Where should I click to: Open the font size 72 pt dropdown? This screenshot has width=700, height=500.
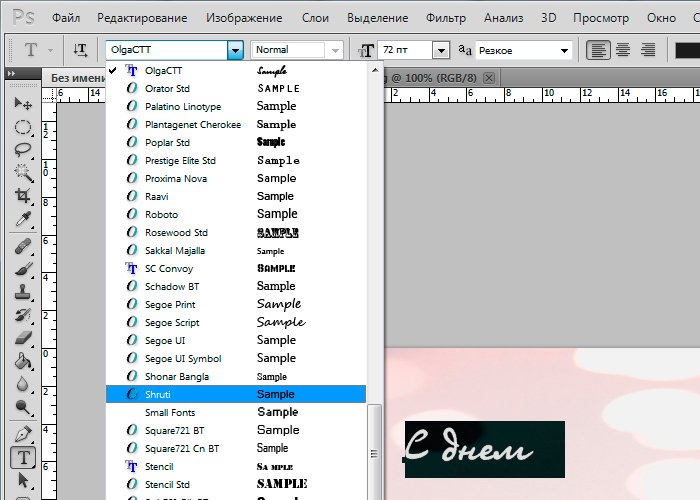(x=441, y=50)
